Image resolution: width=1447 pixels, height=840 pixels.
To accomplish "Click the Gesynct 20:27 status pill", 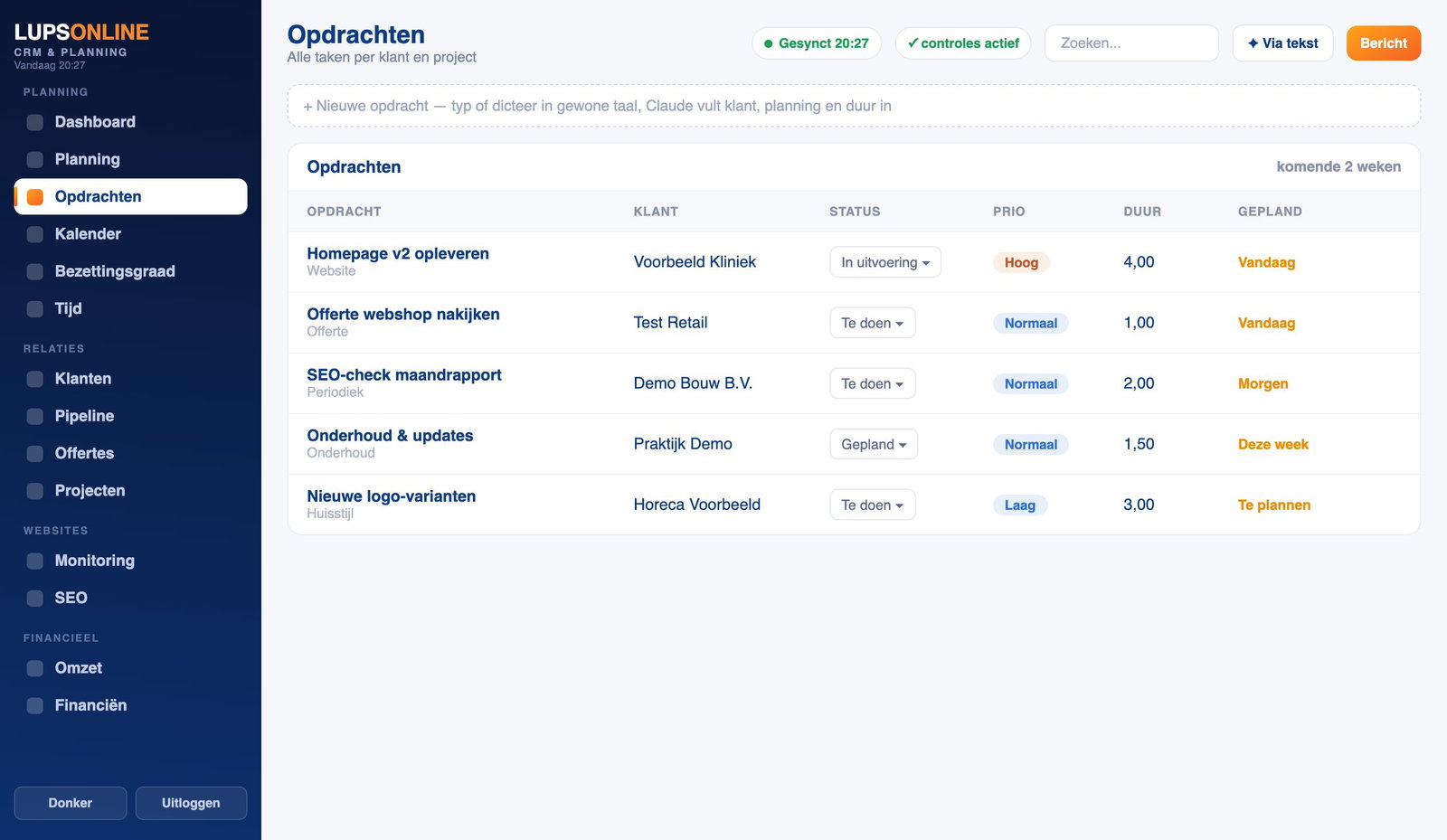I will (x=817, y=43).
